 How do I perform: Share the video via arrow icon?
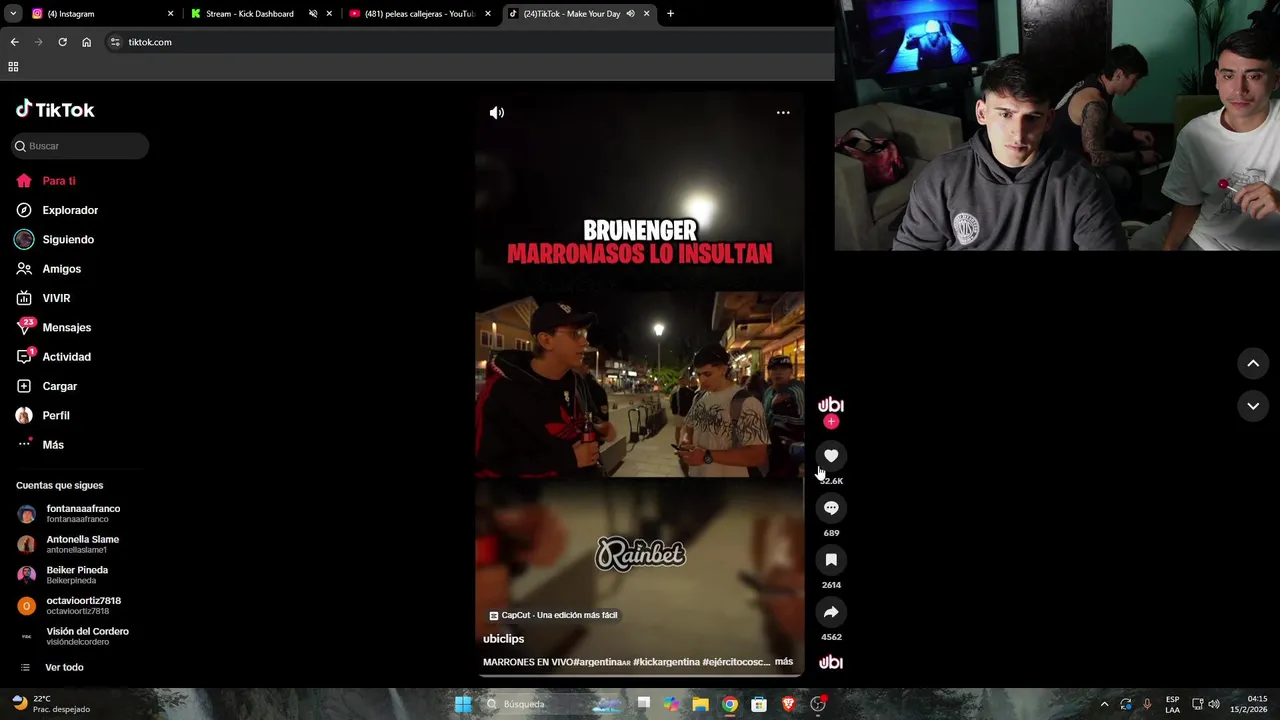pos(831,612)
